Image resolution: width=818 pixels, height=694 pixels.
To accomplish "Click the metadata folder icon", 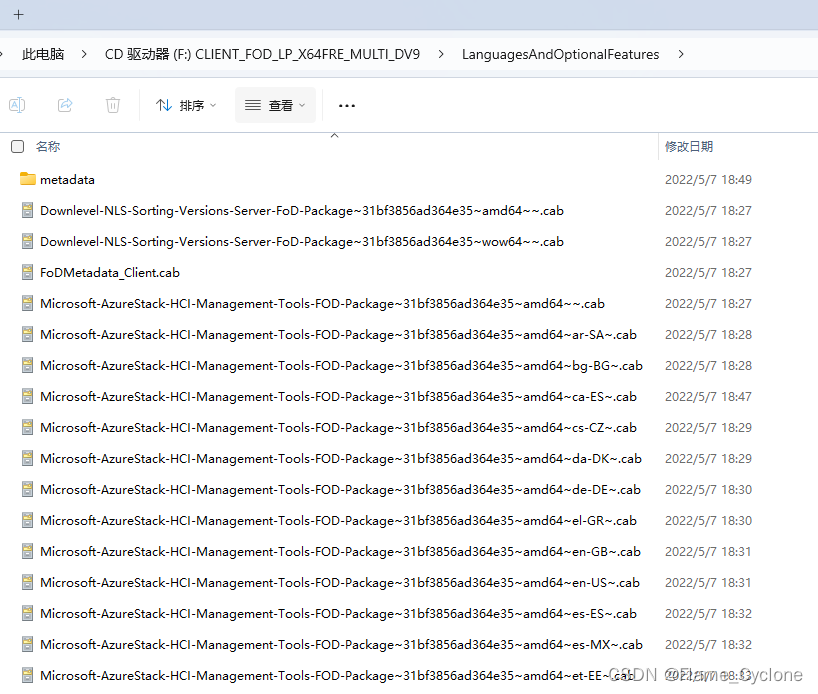I will point(28,179).
